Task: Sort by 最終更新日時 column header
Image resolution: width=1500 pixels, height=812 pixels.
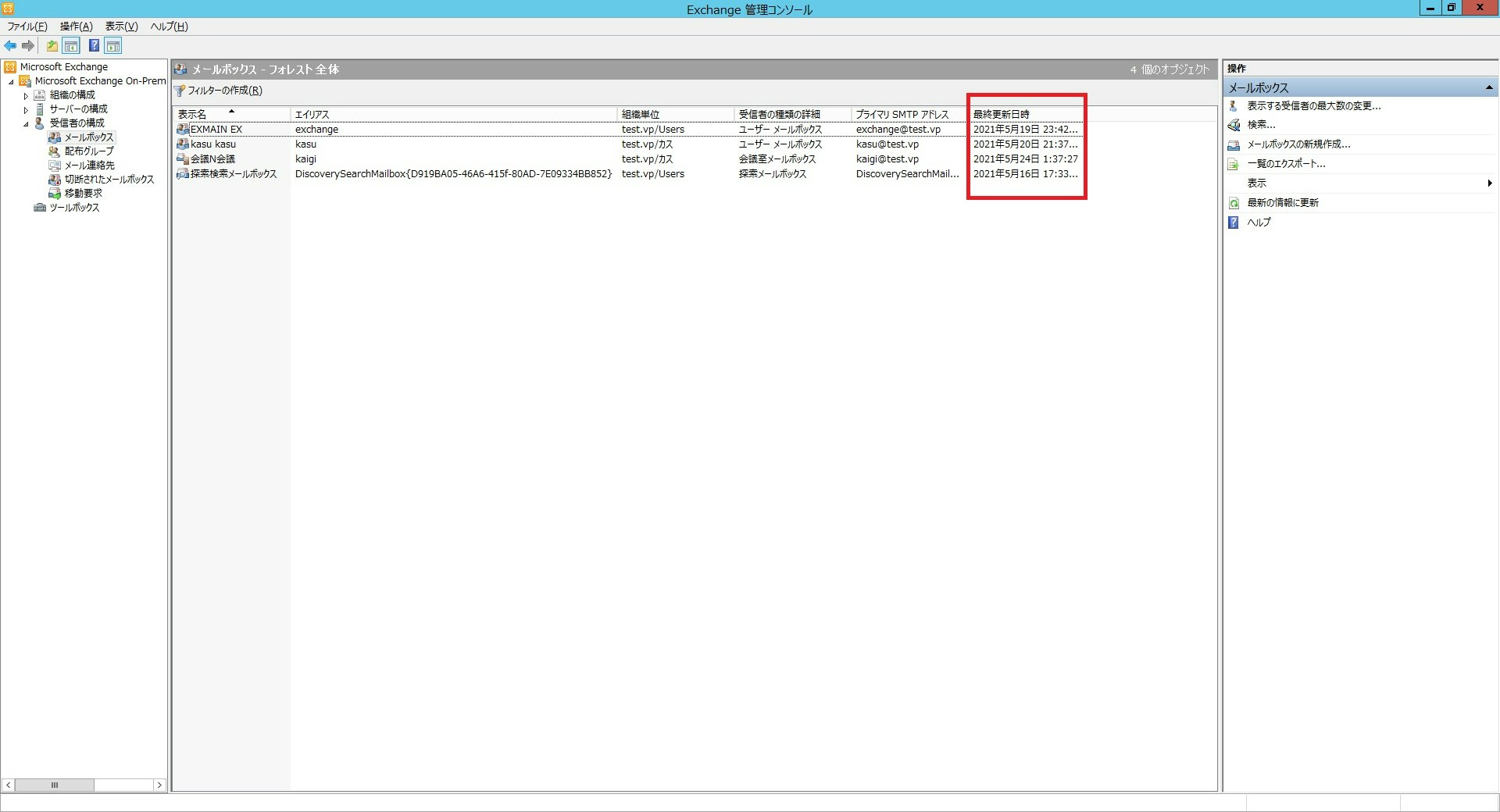Action: 1027,114
